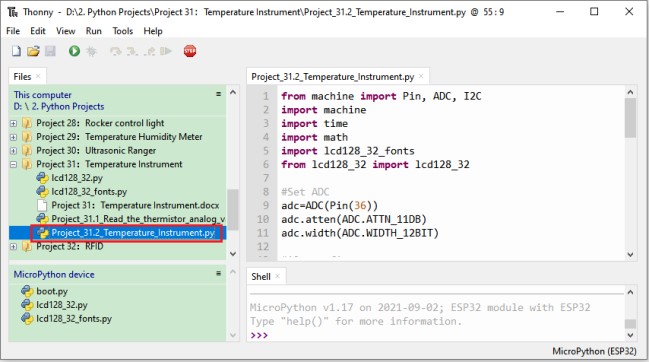The image size is (650, 362).
Task: Expand Project 30: Ultrasonic Ranger folder
Action: pyautogui.click(x=14, y=151)
